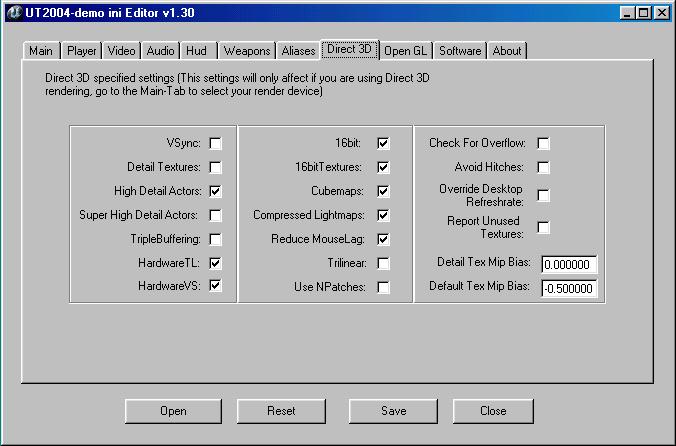Tick the Avoid Hitches checkbox

point(543,167)
